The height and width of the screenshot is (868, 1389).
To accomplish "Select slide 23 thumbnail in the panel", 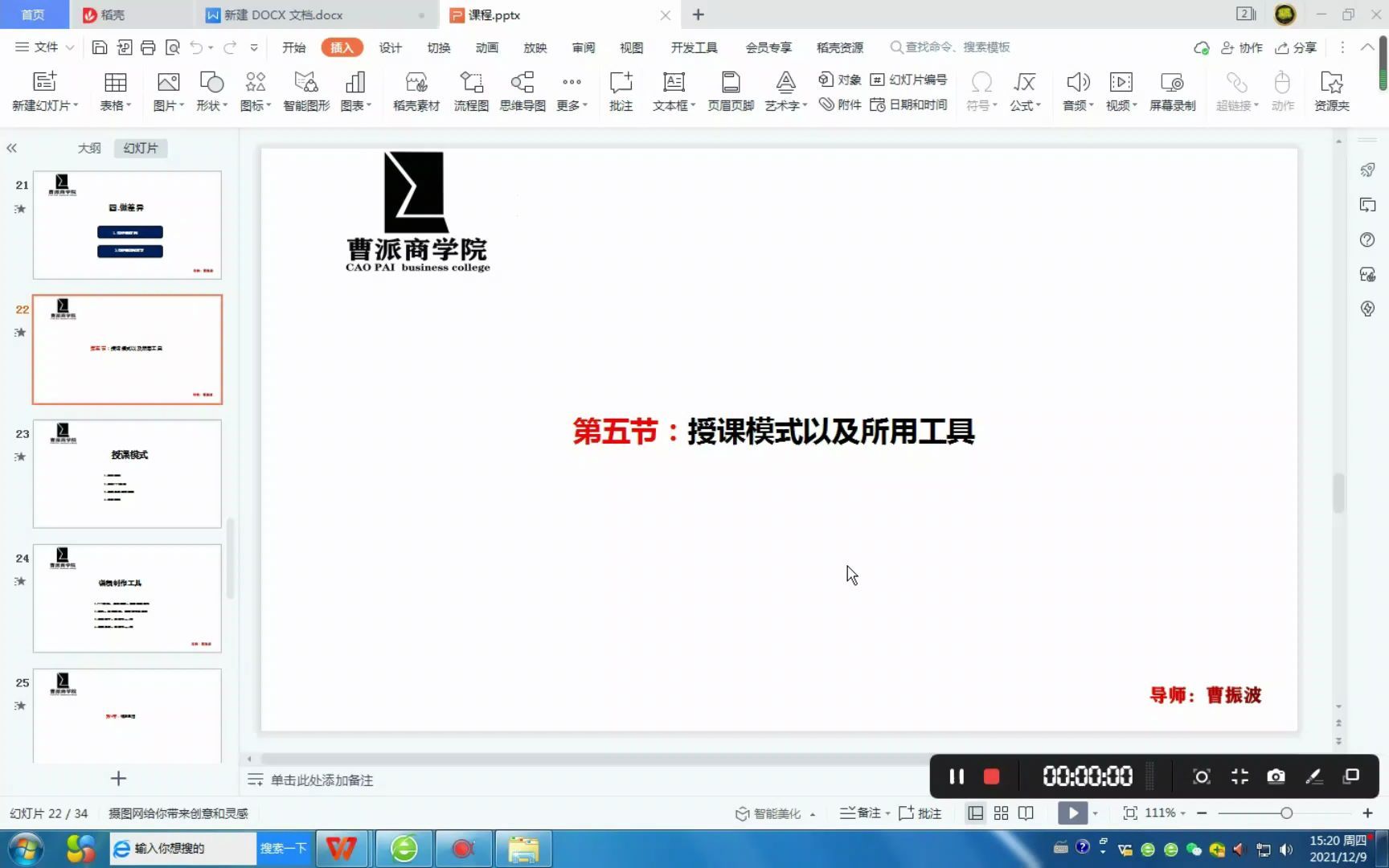I will coord(126,474).
